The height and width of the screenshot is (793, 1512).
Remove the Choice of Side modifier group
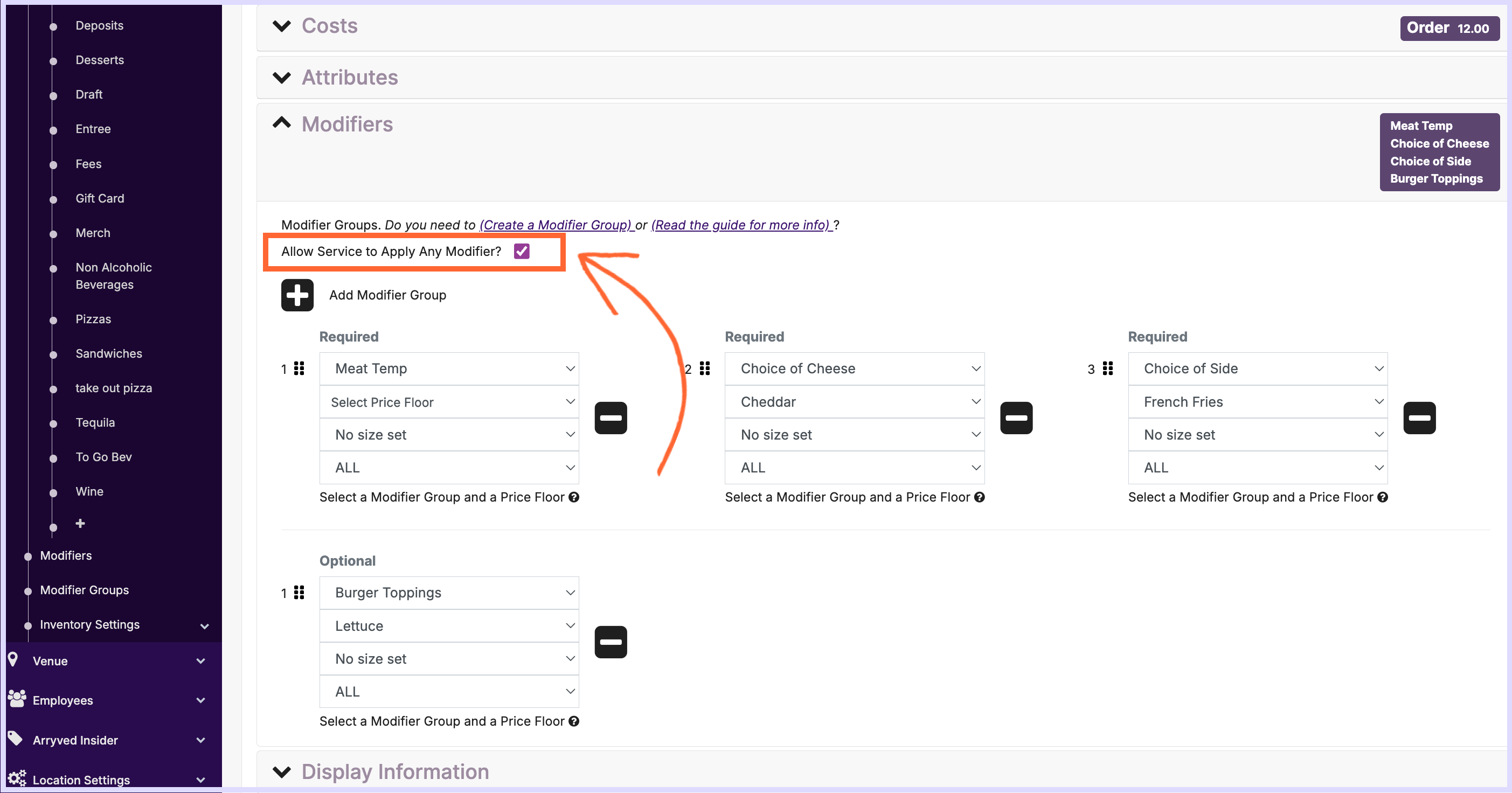pyautogui.click(x=1419, y=418)
